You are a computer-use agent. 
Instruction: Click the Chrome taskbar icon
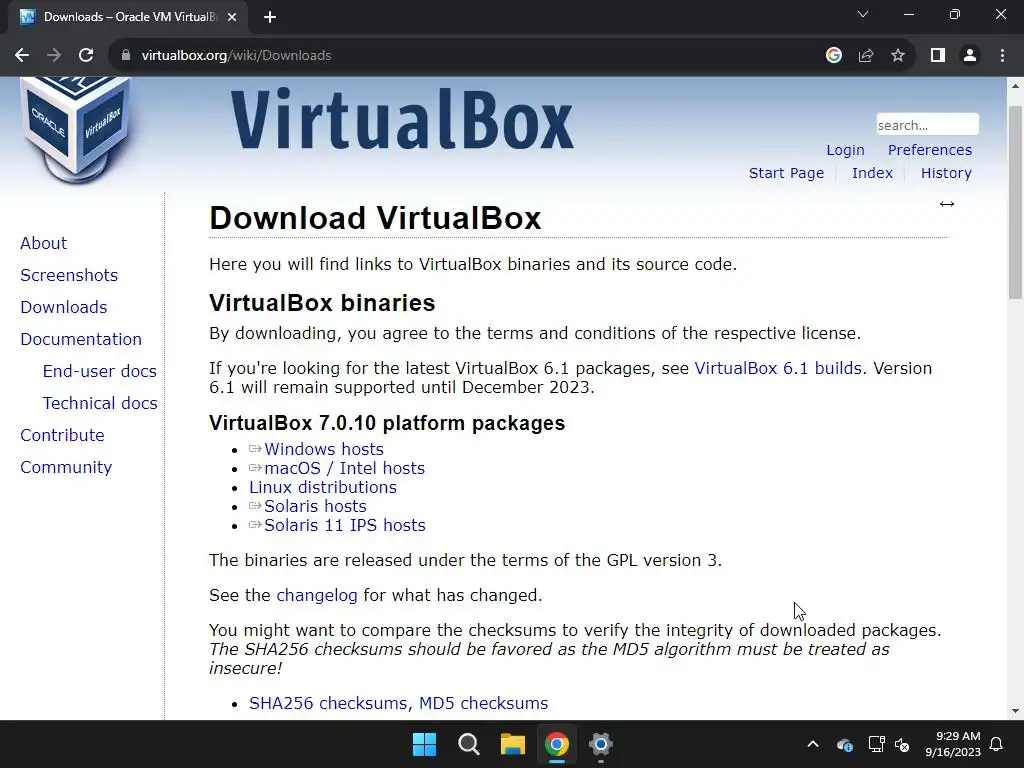[x=556, y=744]
